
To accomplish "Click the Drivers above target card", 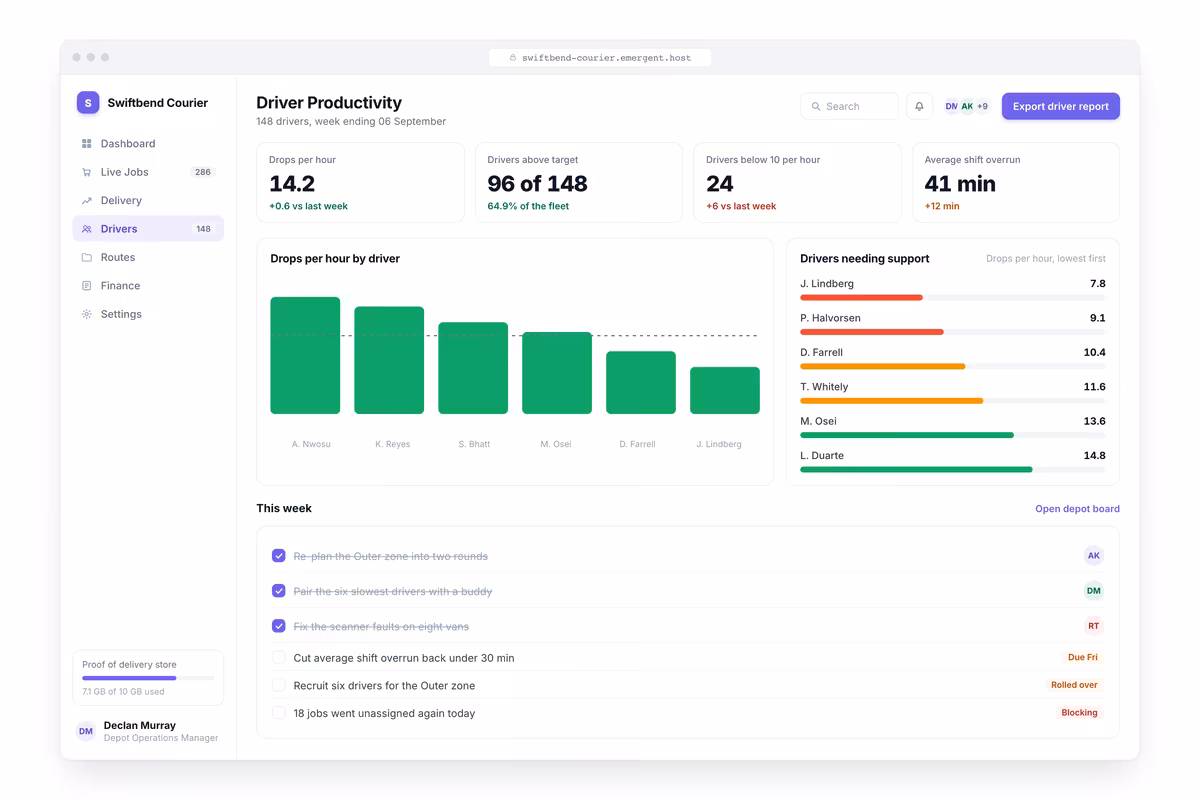I will [x=579, y=182].
